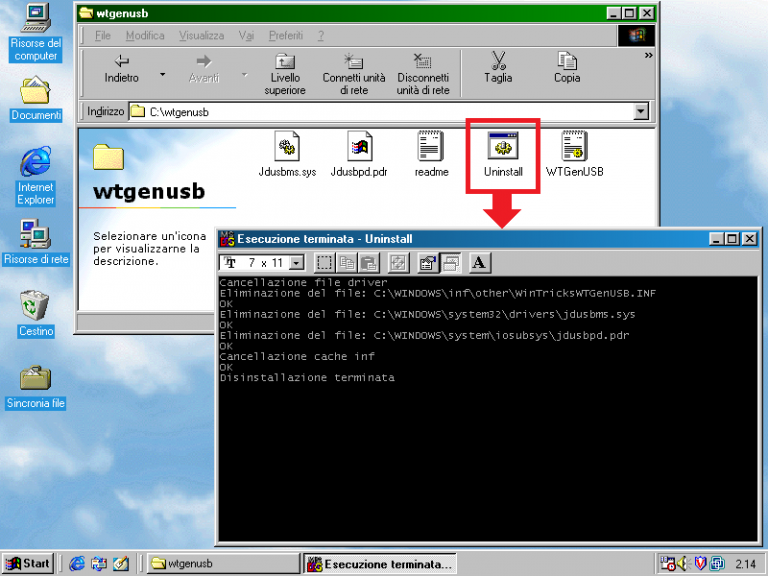The image size is (768, 576).
Task: Click the Copia copy button
Action: click(x=567, y=69)
